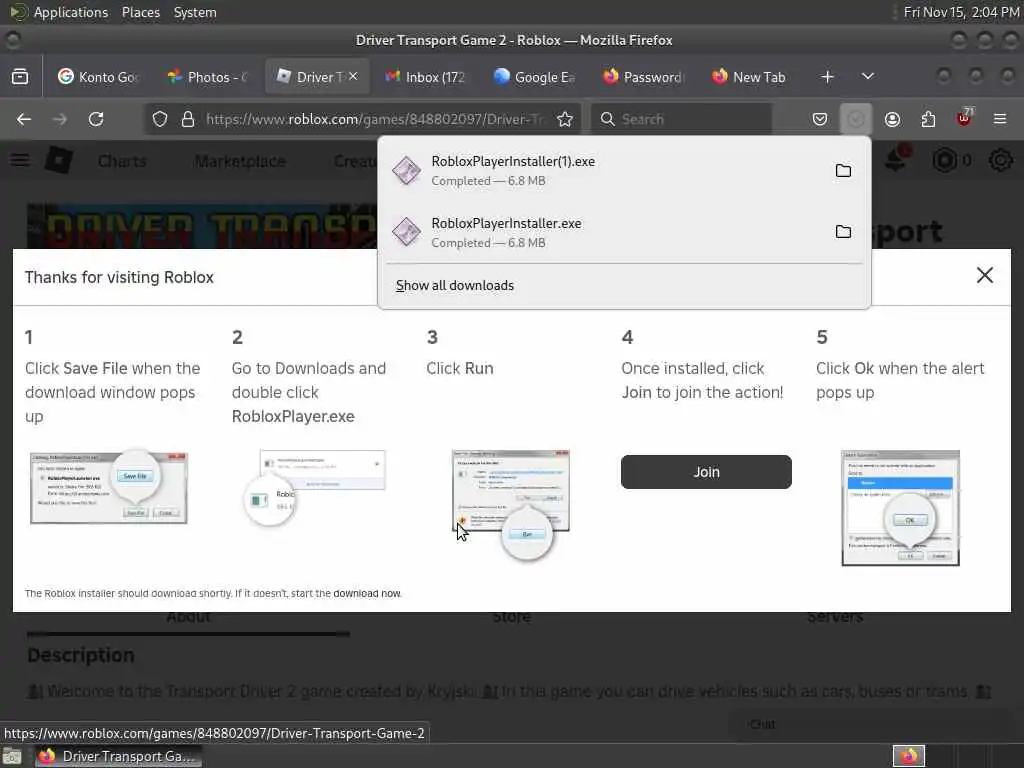This screenshot has width=1024, height=768.
Task: Select the Store tab
Action: point(511,617)
